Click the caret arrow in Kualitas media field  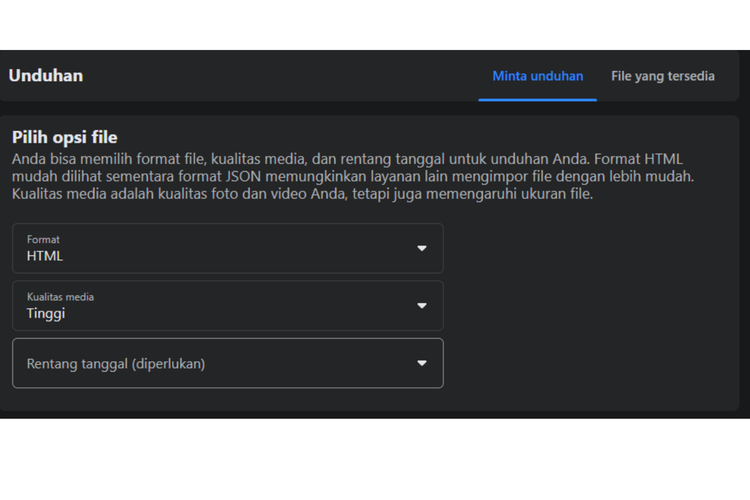coord(422,306)
